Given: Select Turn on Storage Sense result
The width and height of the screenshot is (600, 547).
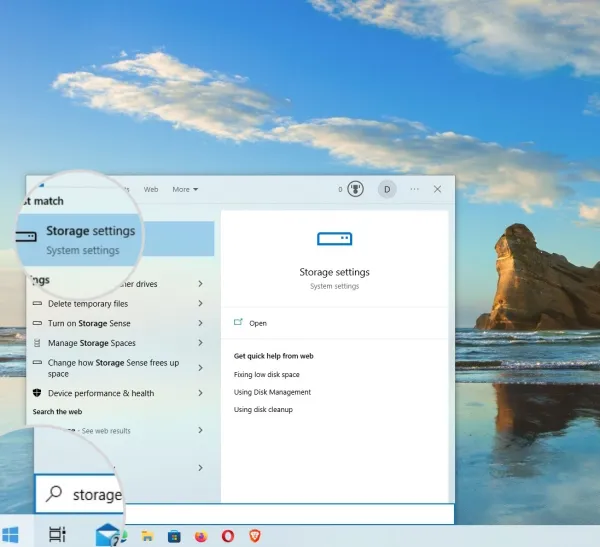Looking at the screenshot, I should coord(119,323).
